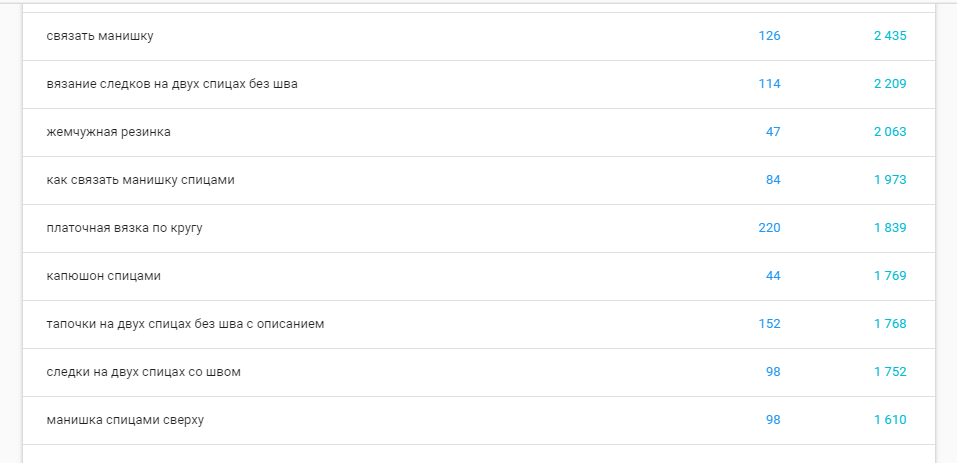Click the value 220 for 'платочная вязка по кругу'

tap(769, 228)
